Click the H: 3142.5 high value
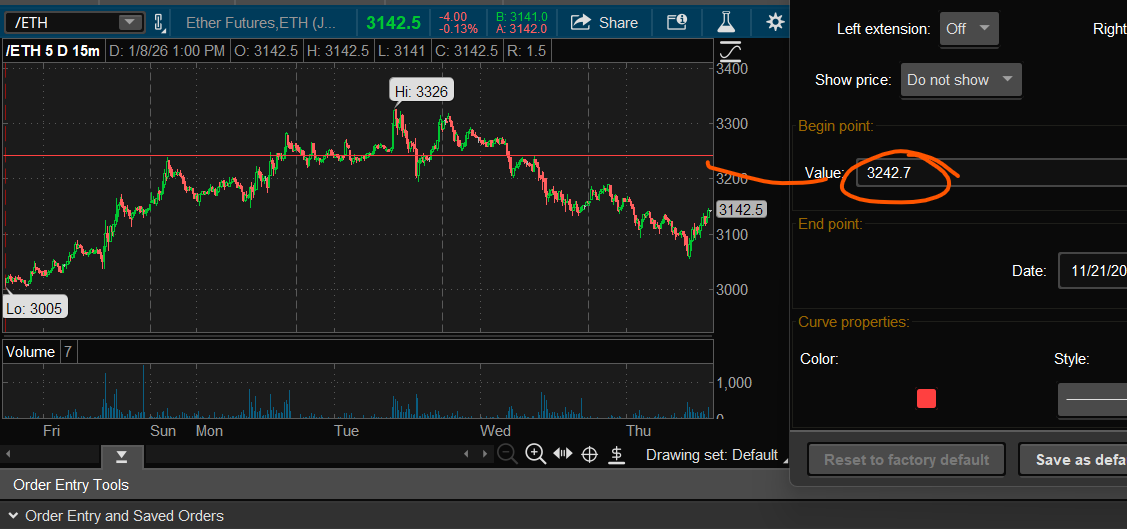Viewport: 1127px width, 529px height. pyautogui.click(x=336, y=52)
